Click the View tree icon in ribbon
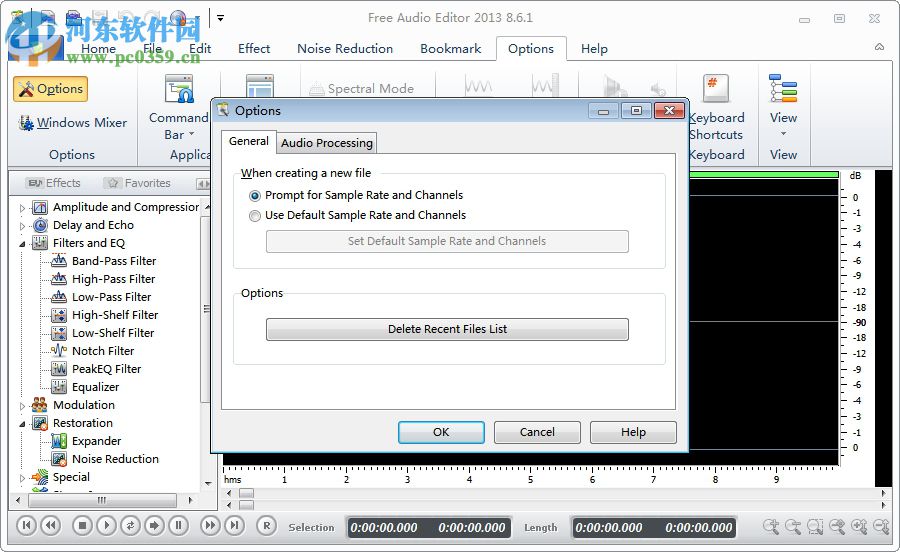The width and height of the screenshot is (900, 552). click(x=783, y=88)
